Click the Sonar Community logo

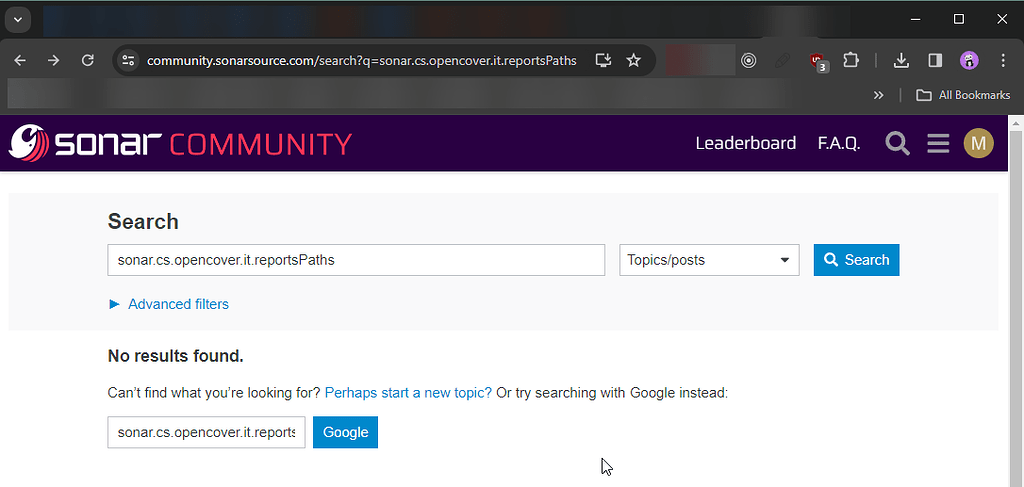180,144
